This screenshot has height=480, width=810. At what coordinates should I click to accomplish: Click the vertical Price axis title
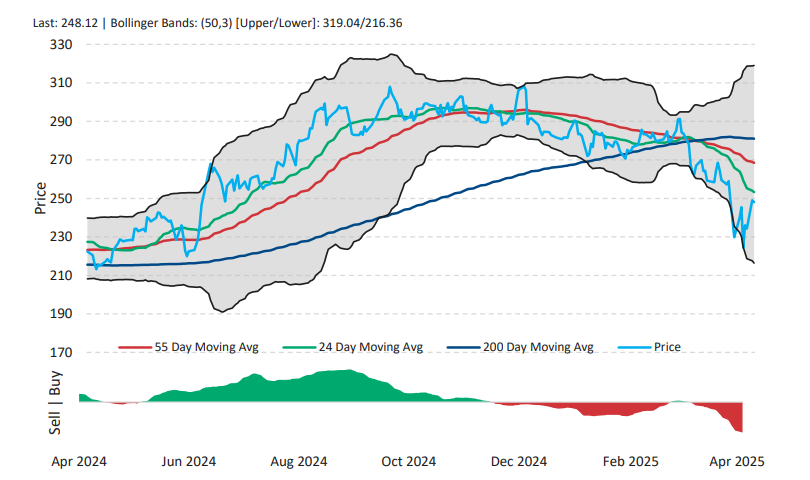pyautogui.click(x=40, y=198)
